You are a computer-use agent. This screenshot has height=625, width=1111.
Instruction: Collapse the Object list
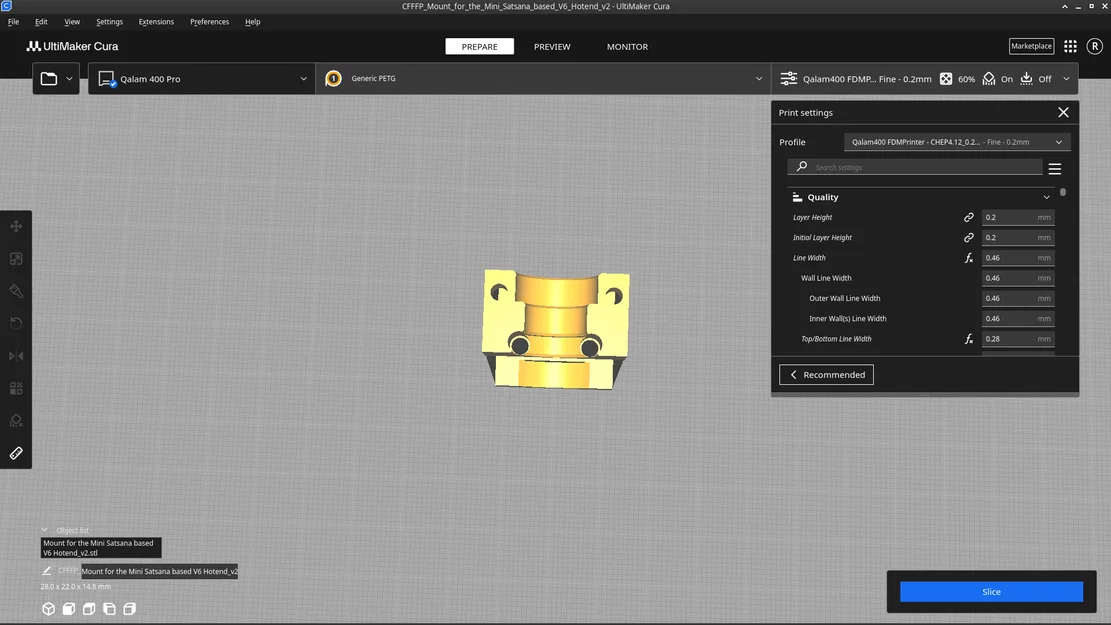[45, 530]
